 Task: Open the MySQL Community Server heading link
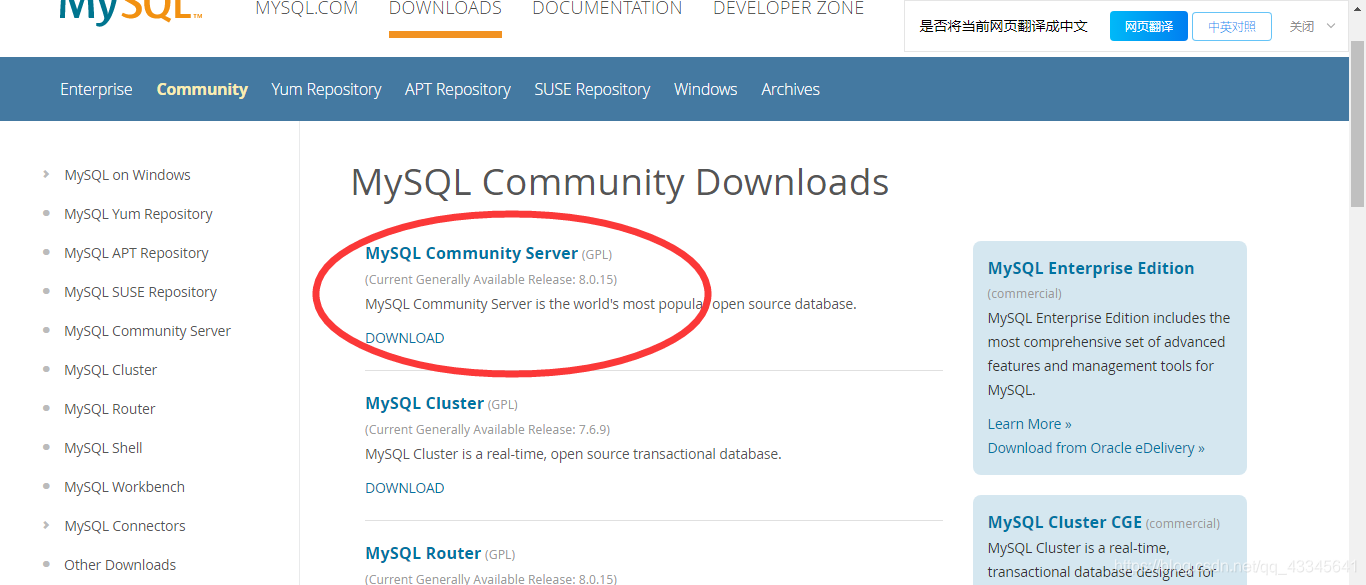click(471, 253)
